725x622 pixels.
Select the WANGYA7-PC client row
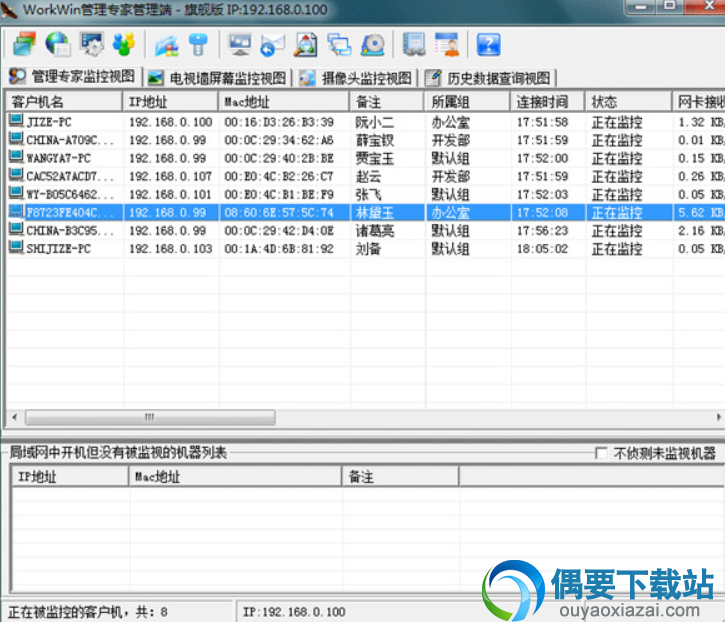(365, 158)
